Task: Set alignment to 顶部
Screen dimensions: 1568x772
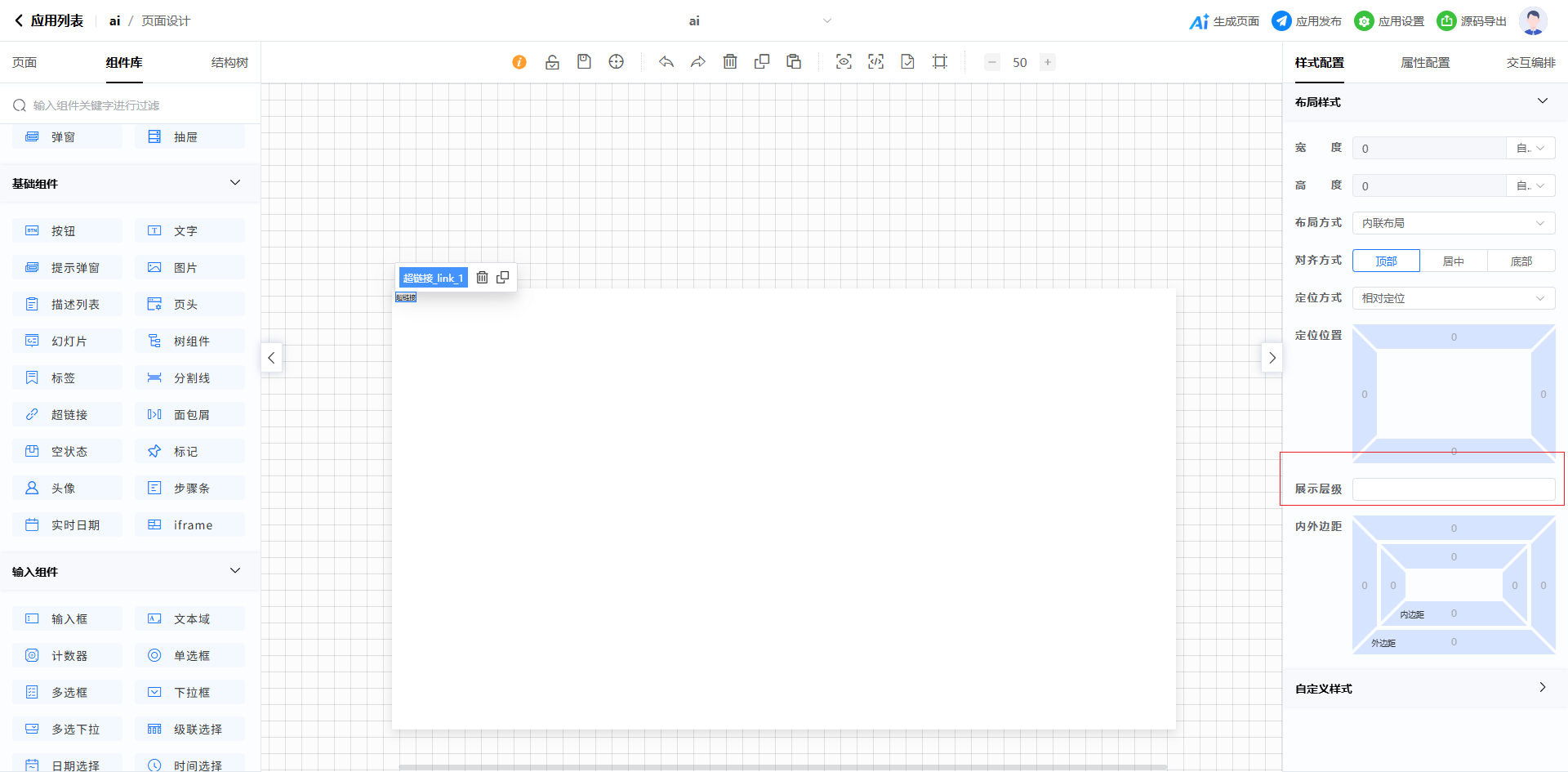Action: point(1386,261)
